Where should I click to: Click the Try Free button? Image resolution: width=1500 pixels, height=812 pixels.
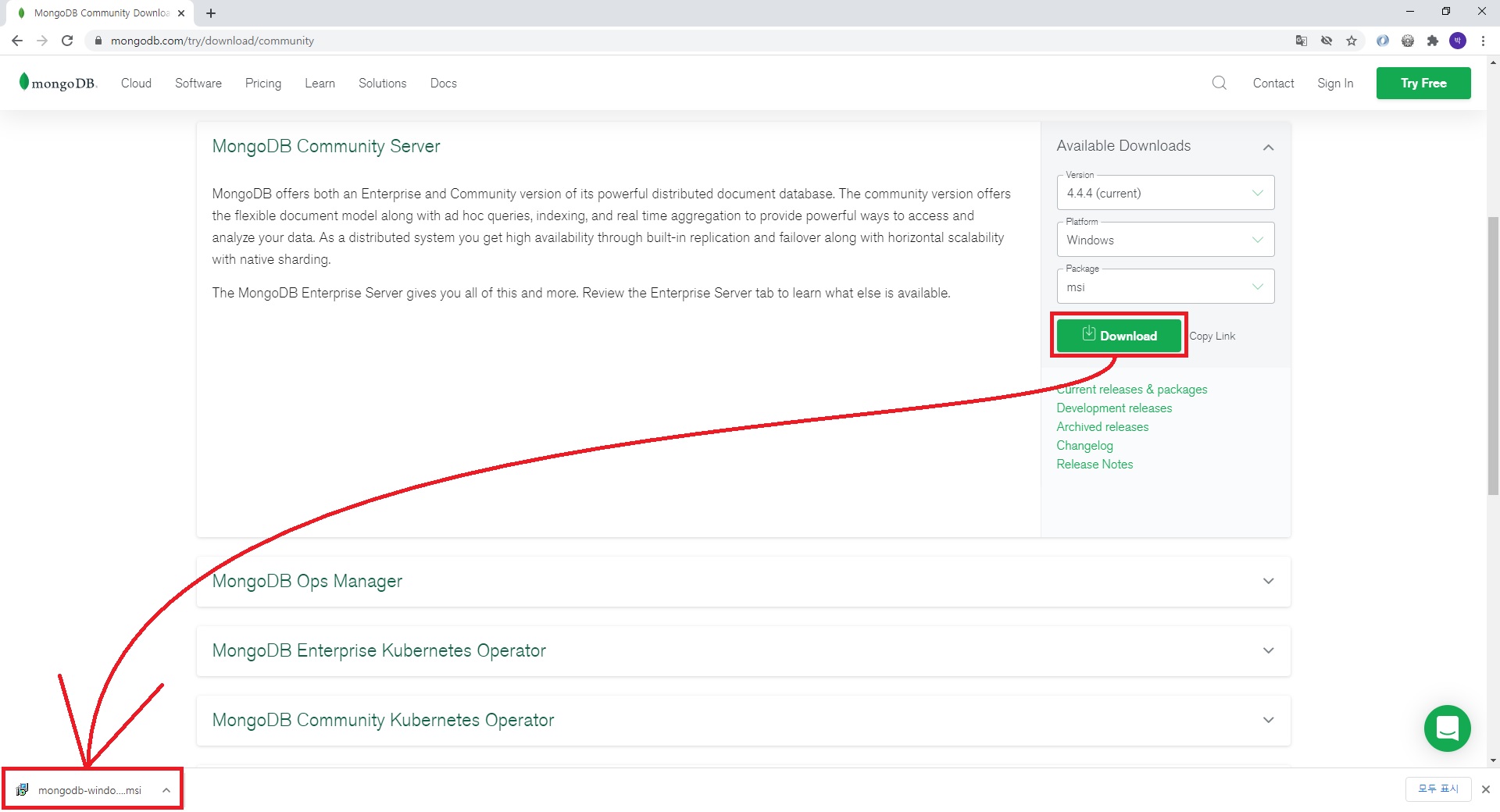(x=1423, y=83)
